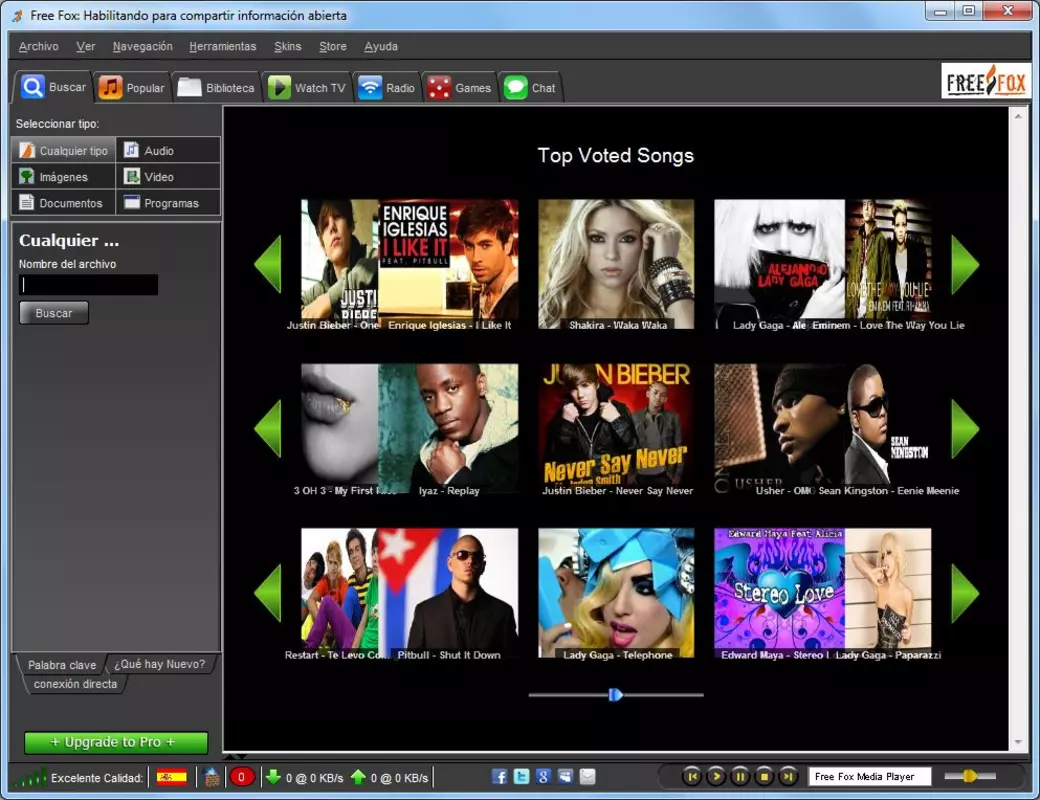
Task: Switch to the Popular tab
Action: coord(131,88)
